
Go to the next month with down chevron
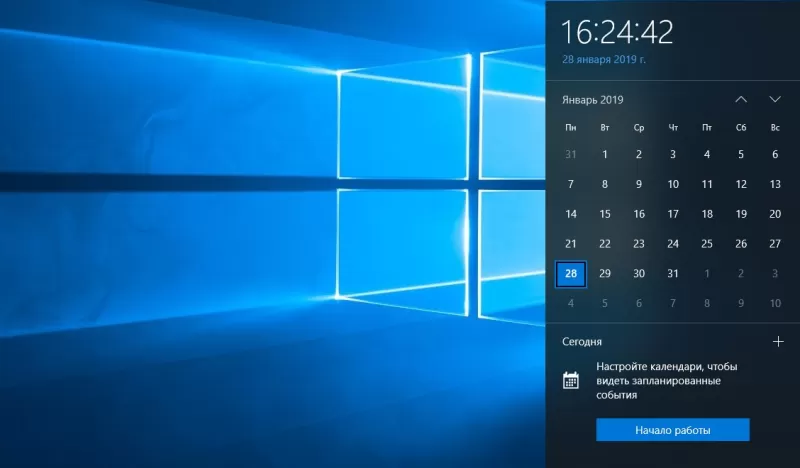click(775, 100)
